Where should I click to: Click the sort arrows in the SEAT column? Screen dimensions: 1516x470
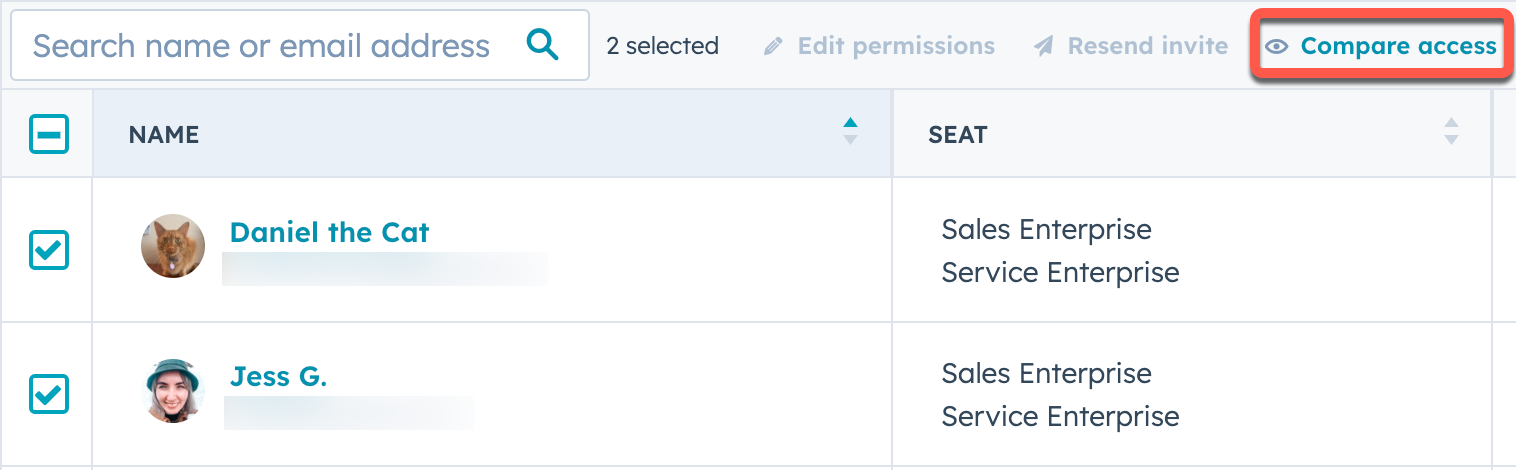[x=1451, y=132]
